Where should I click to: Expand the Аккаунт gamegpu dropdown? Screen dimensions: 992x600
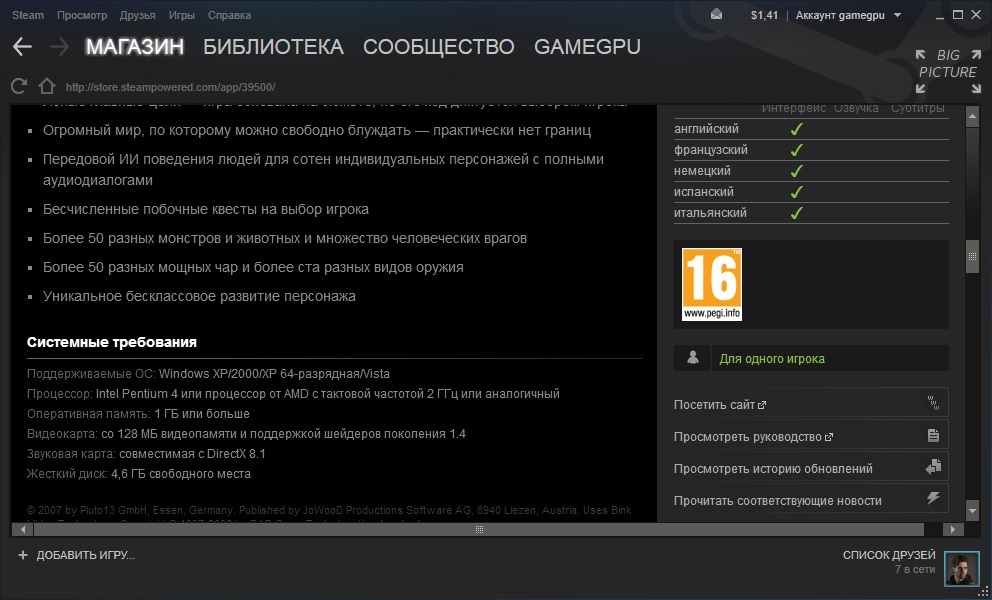pyautogui.click(x=848, y=15)
